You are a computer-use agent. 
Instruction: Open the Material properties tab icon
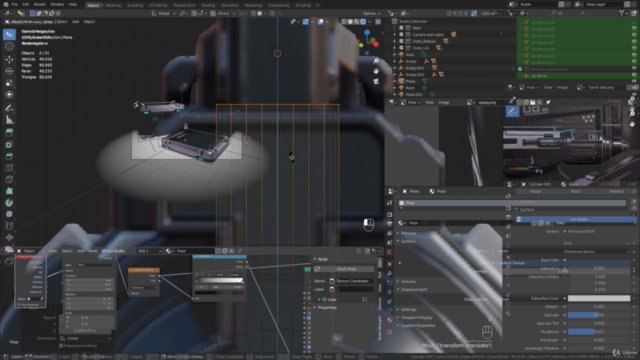pyautogui.click(x=389, y=320)
